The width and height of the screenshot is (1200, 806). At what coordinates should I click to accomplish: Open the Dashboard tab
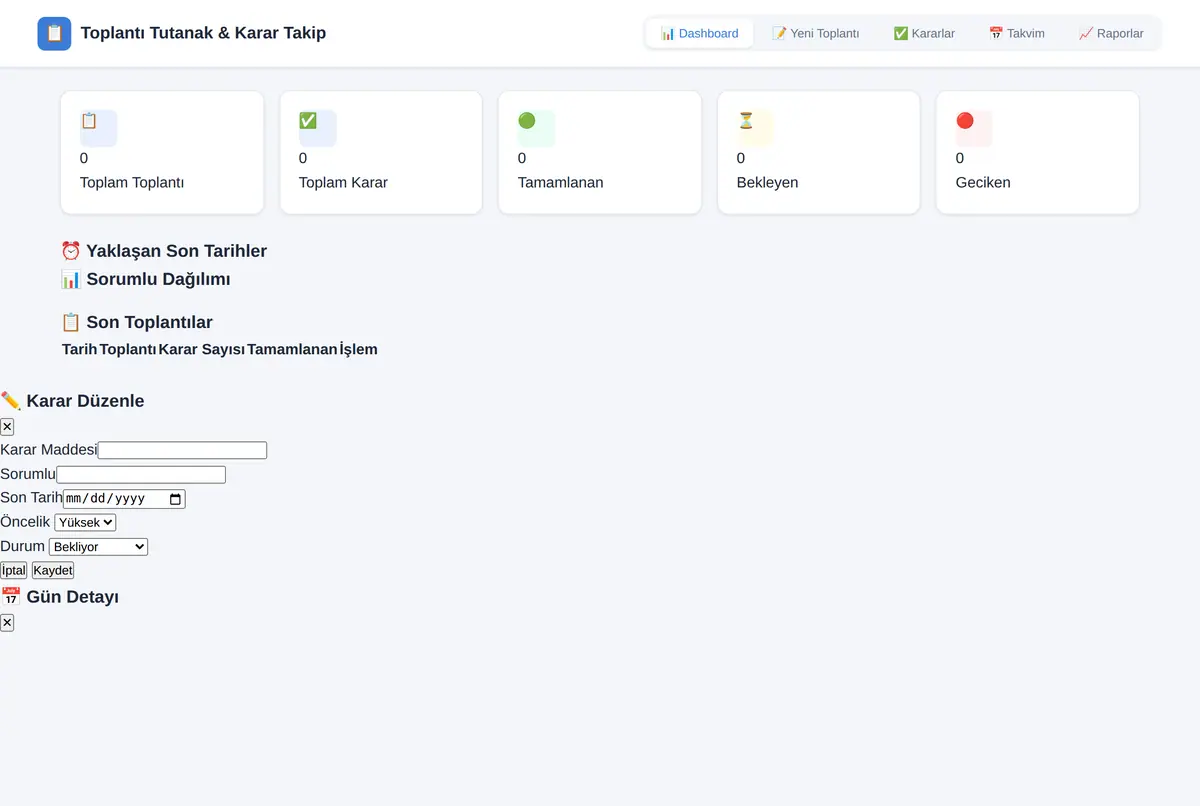point(699,33)
